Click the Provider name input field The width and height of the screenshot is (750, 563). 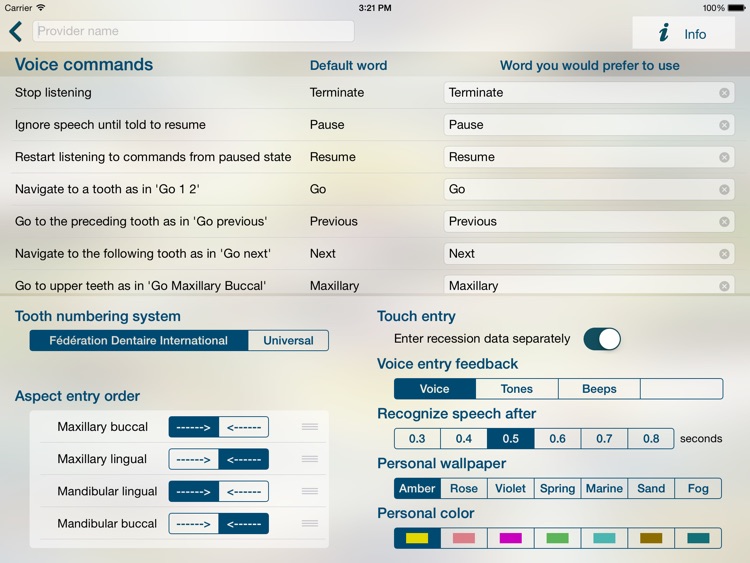click(x=193, y=31)
